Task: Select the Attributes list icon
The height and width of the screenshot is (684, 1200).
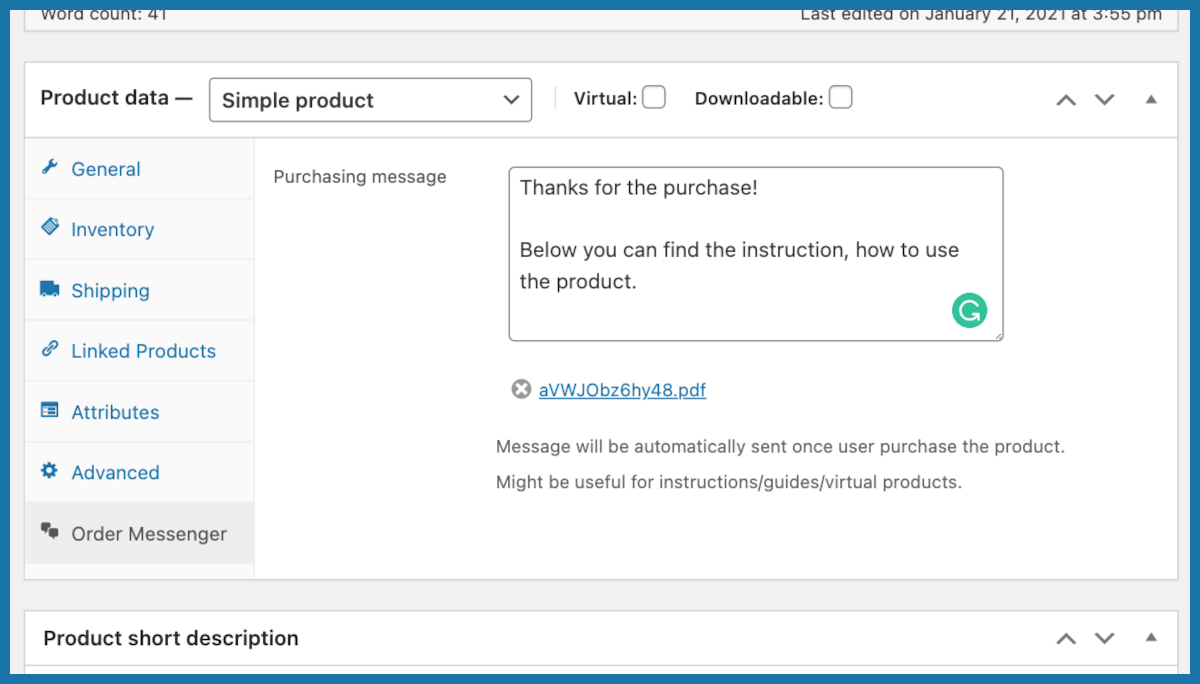Action: [51, 411]
